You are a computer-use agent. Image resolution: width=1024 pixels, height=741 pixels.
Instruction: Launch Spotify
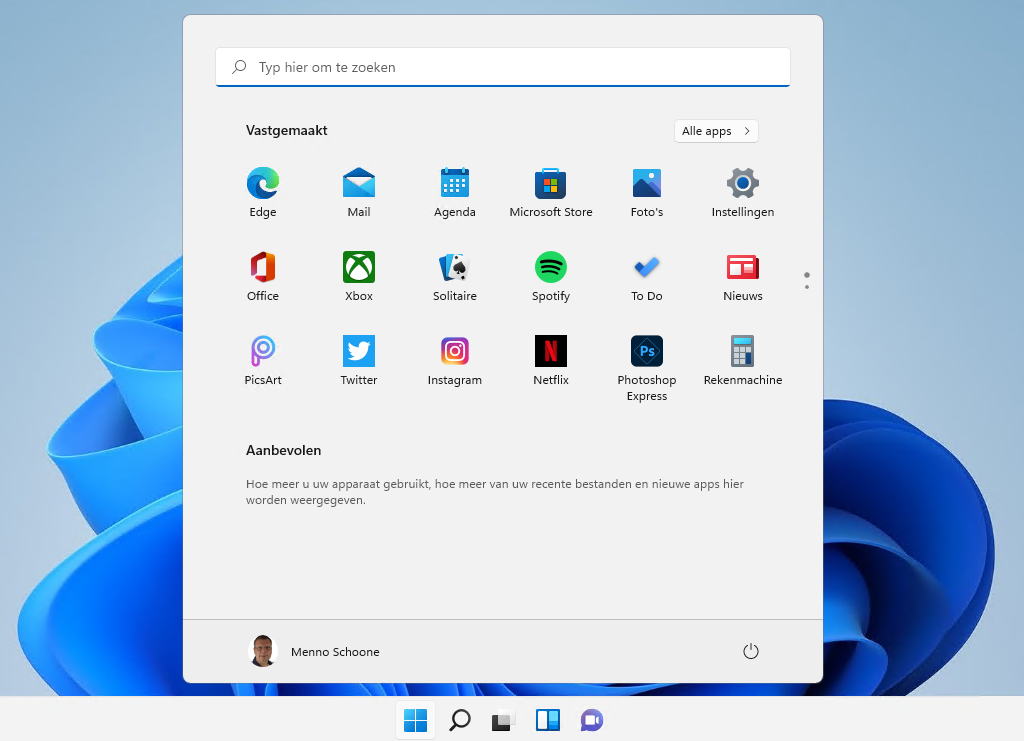[551, 277]
